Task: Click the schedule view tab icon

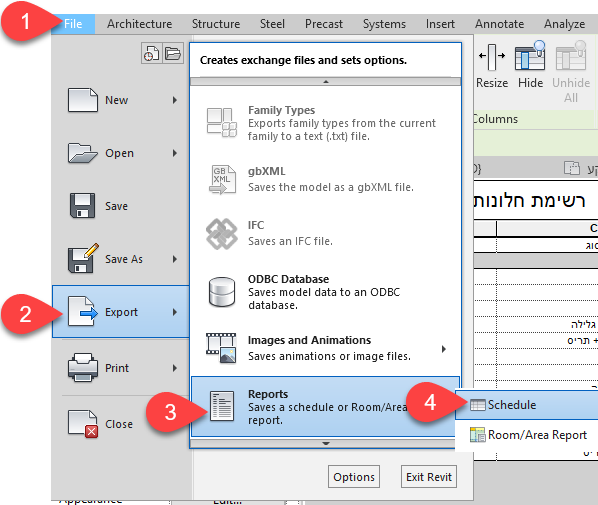Action: coord(572,168)
